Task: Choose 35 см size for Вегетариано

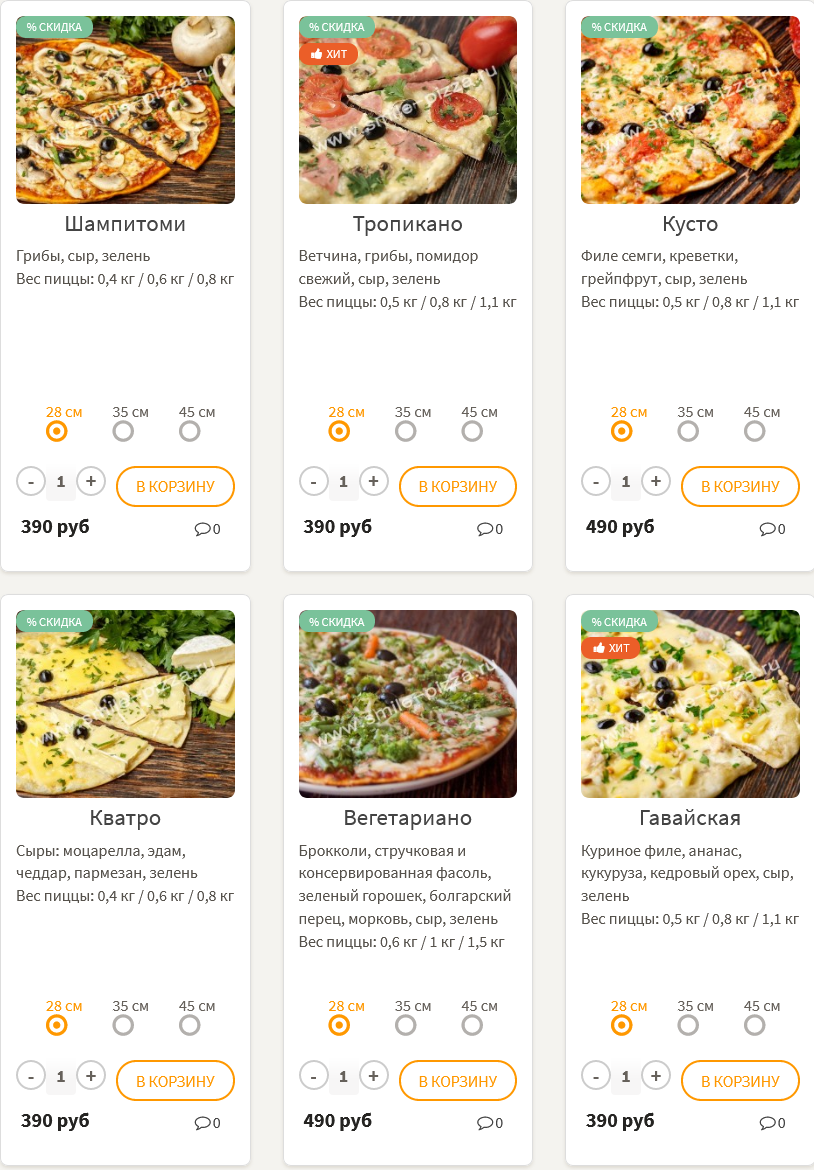Action: [405, 1025]
